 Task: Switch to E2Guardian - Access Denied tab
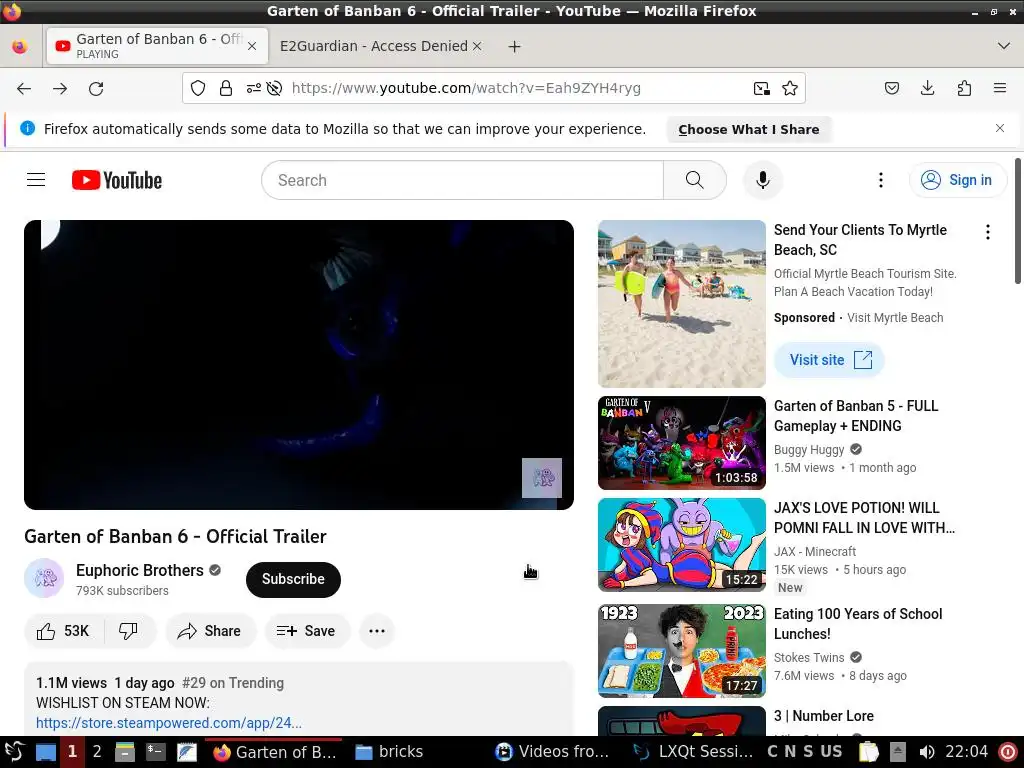click(374, 46)
